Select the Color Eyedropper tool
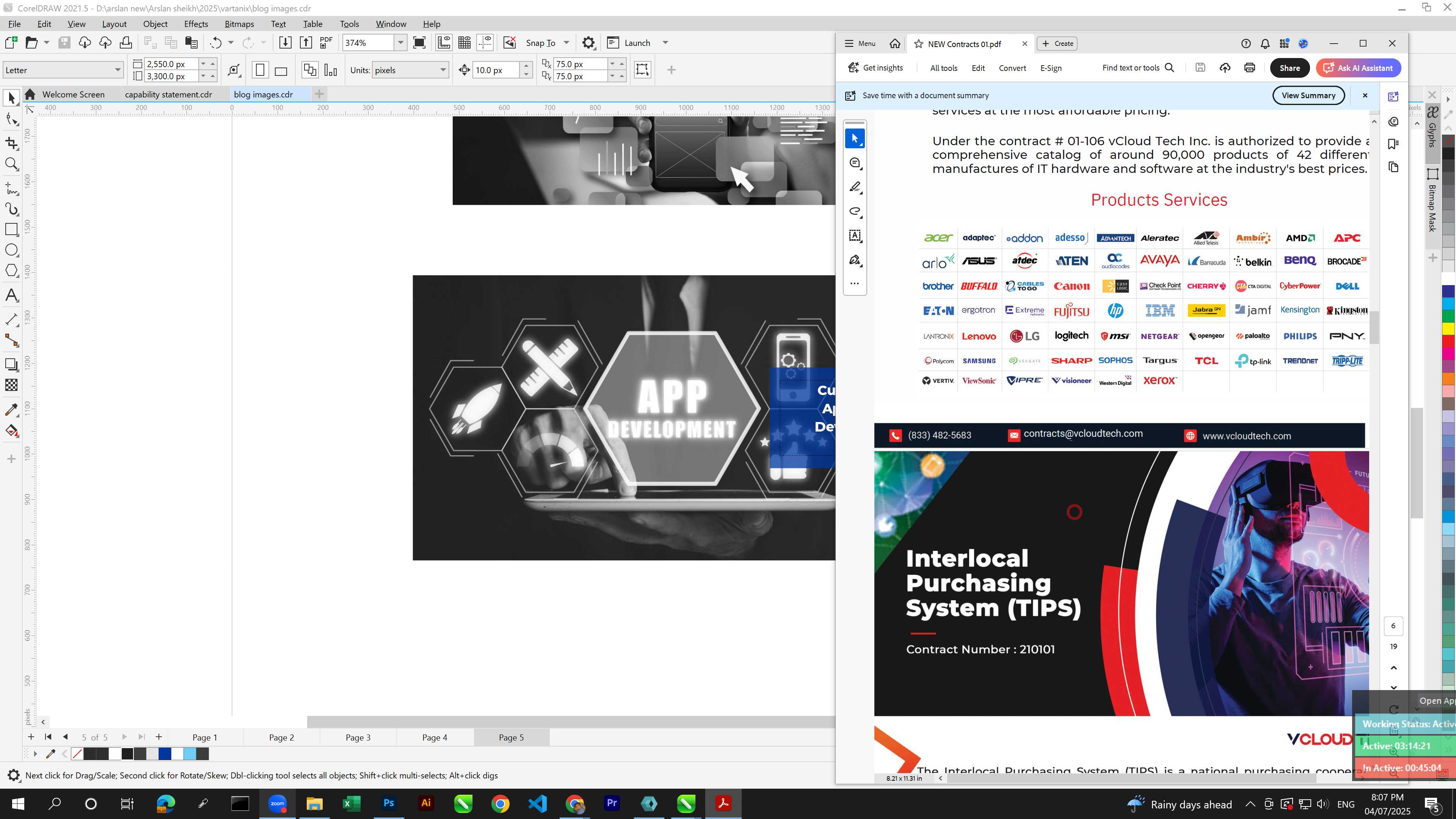Viewport: 1456px width, 819px height. click(x=11, y=410)
